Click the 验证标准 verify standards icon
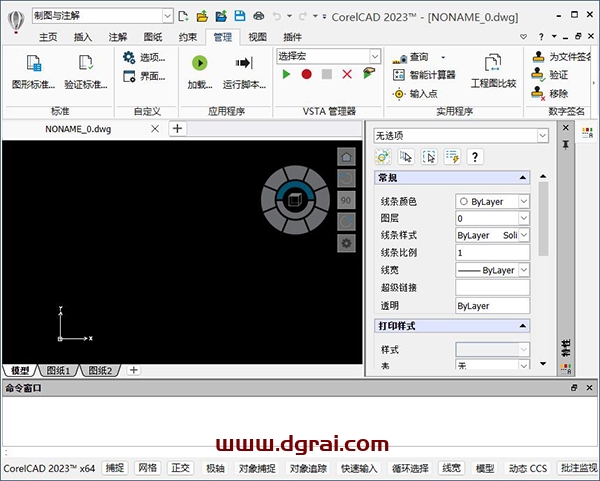 point(86,63)
